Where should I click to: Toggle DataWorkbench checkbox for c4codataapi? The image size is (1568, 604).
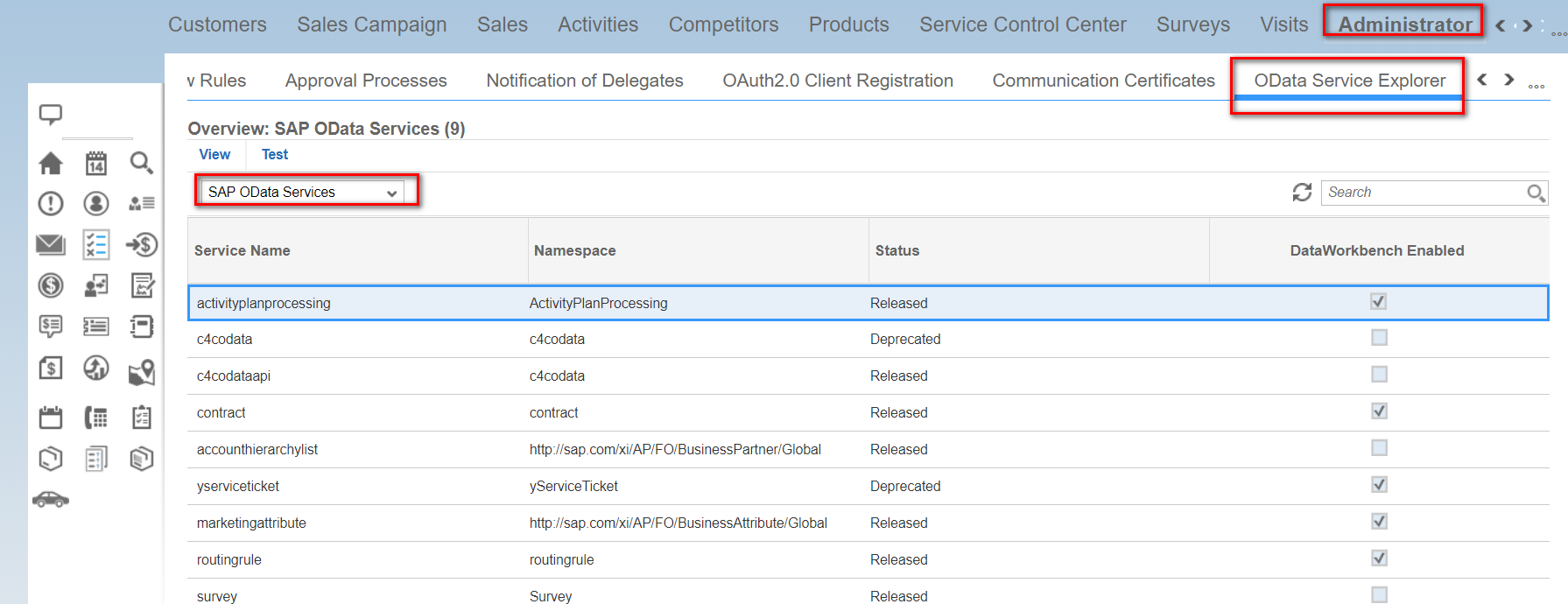[1379, 375]
